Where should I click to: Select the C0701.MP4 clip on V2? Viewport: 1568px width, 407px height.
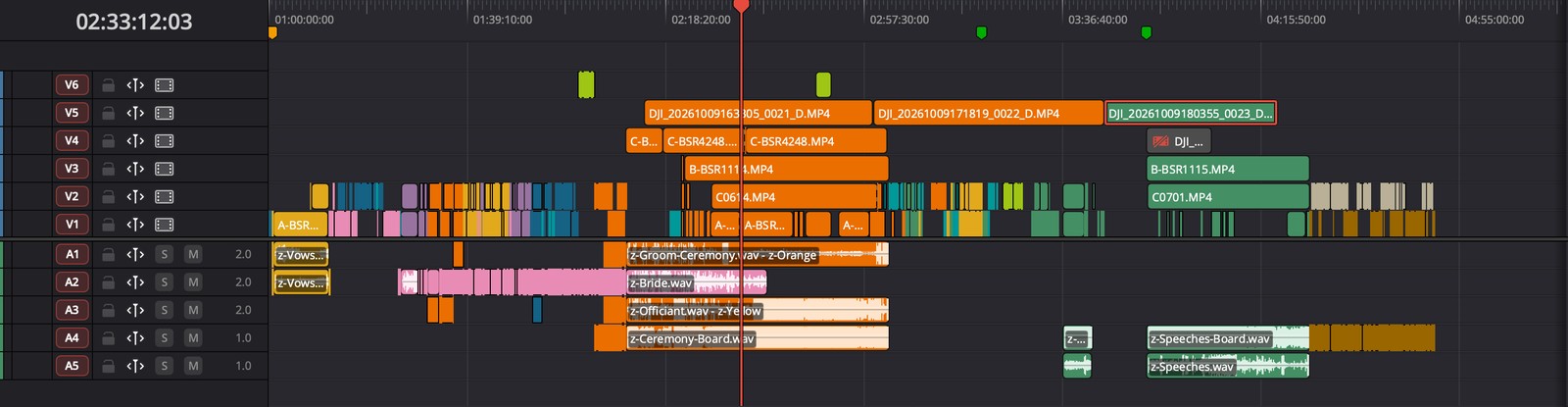[x=1228, y=197]
